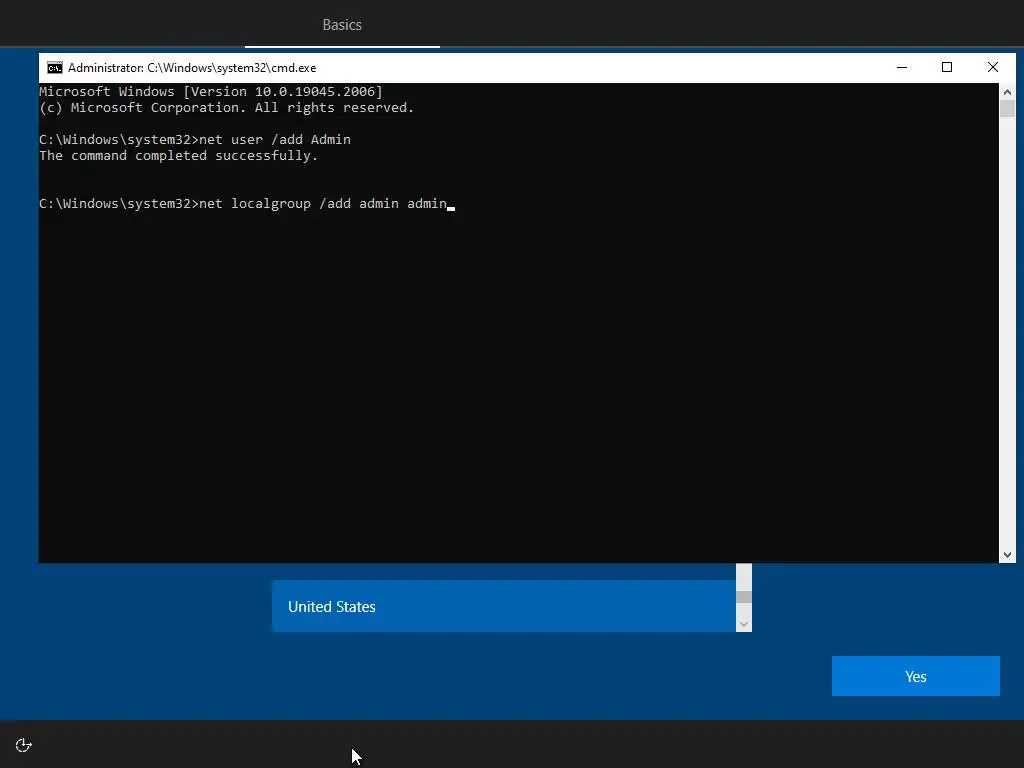Select United States in the region list
The width and height of the screenshot is (1024, 768).
pos(504,606)
